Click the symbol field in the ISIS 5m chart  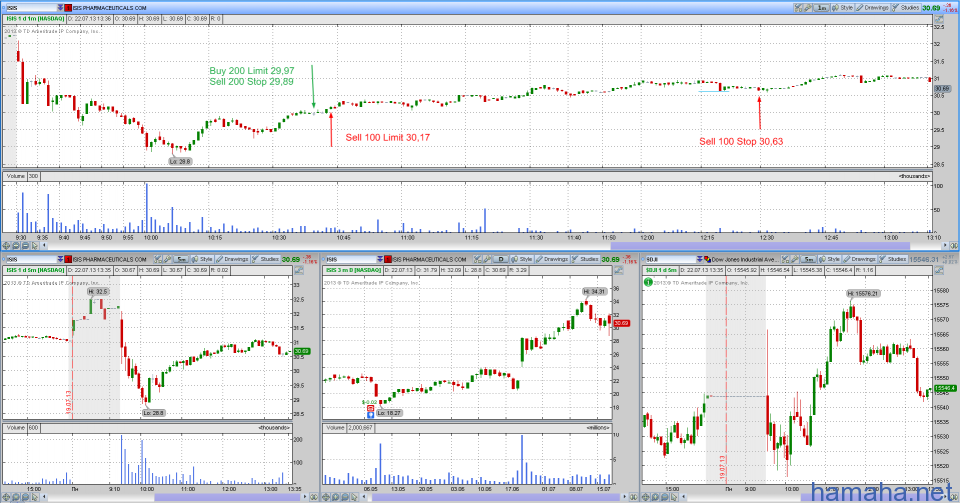(x=32, y=259)
